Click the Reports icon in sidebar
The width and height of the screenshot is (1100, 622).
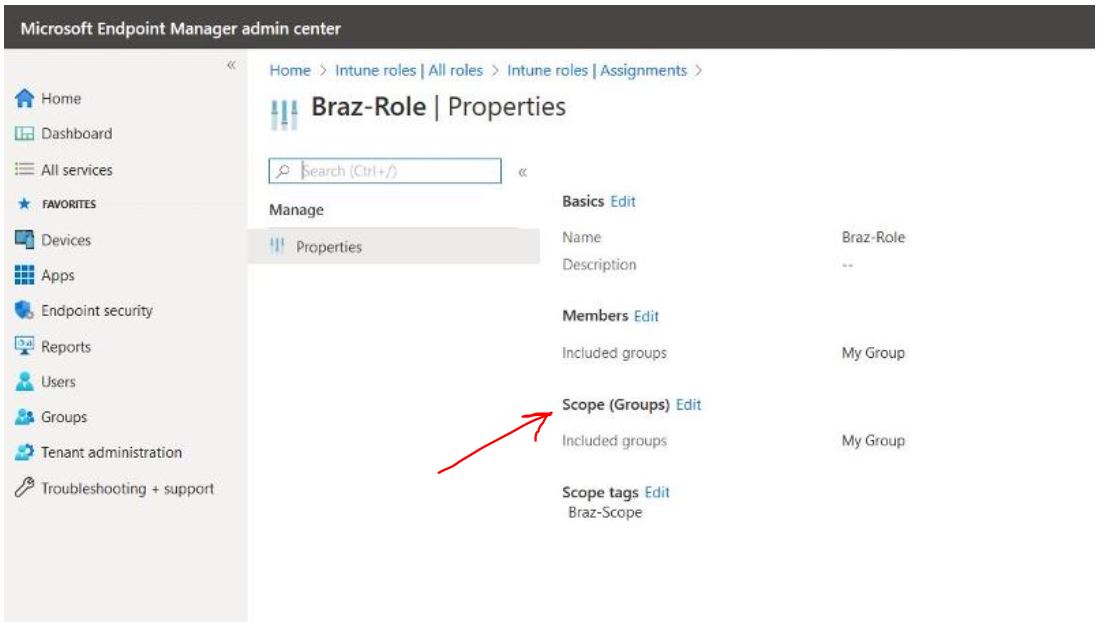coord(25,347)
